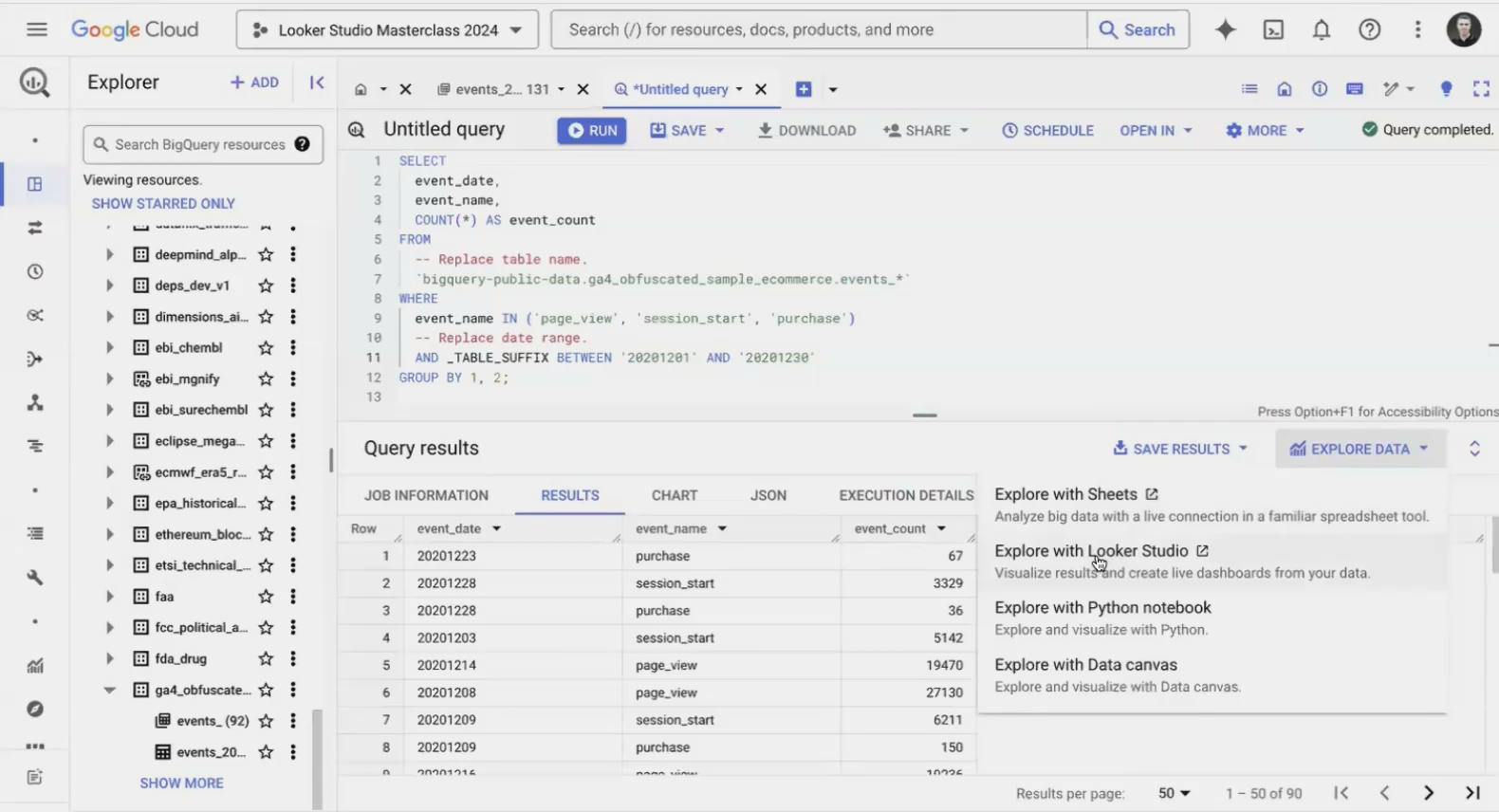Screen dimensions: 1499x812
Task: Star the ebi_mgnify dataset
Action: point(267,378)
